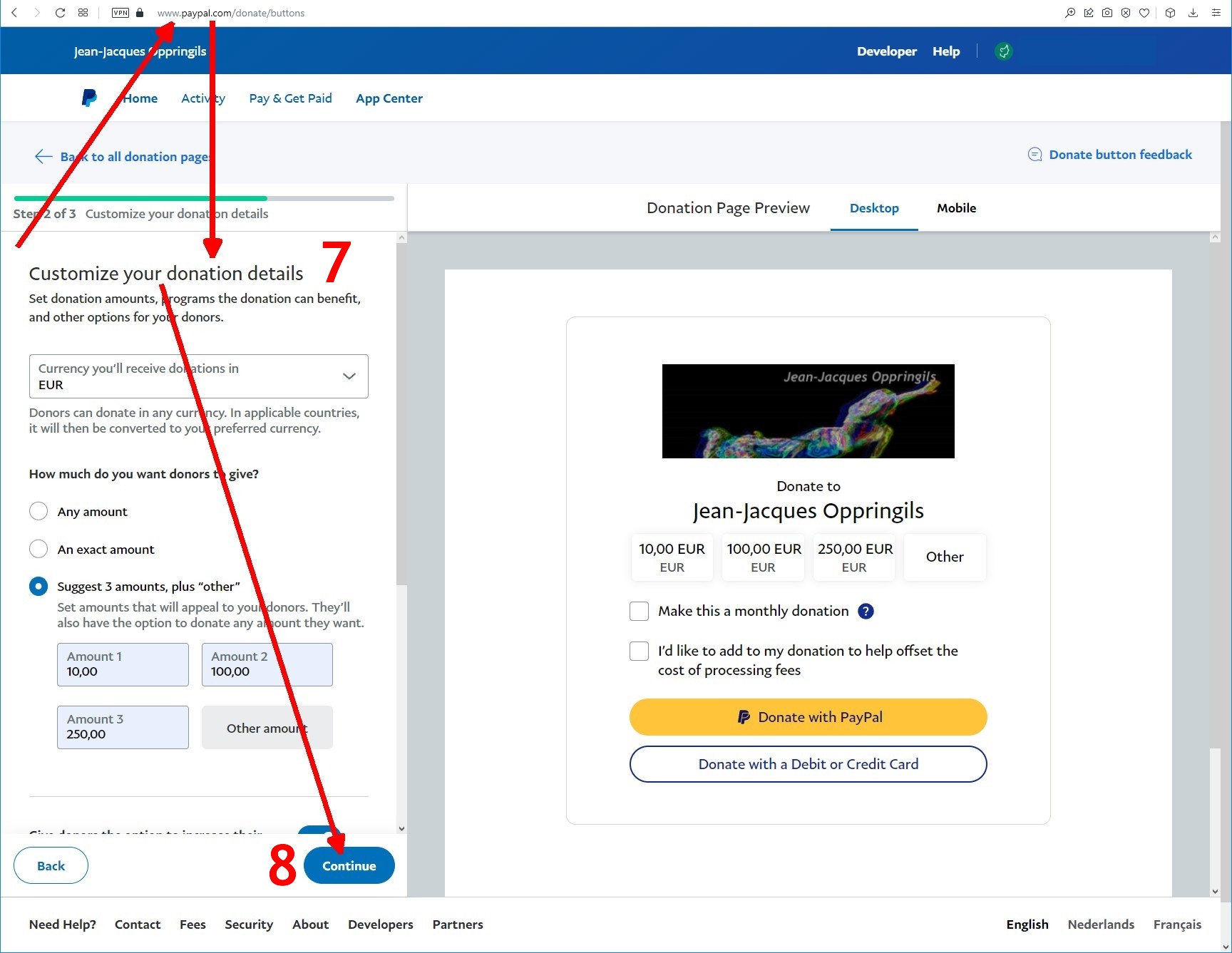Select the Any amount radio button
This screenshot has width=1232, height=953.
coord(38,511)
